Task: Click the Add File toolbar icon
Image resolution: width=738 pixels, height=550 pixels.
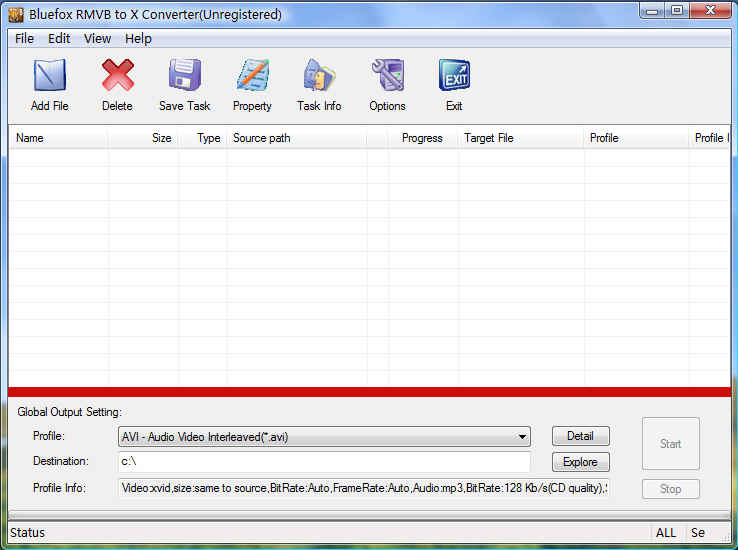Action: point(49,76)
